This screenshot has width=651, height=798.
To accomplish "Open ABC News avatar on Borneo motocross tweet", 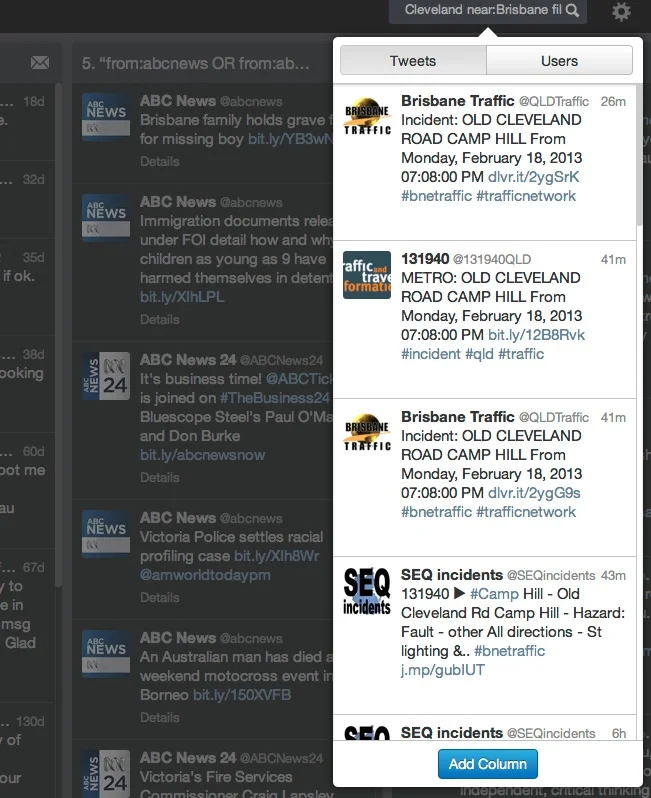I will tap(106, 653).
